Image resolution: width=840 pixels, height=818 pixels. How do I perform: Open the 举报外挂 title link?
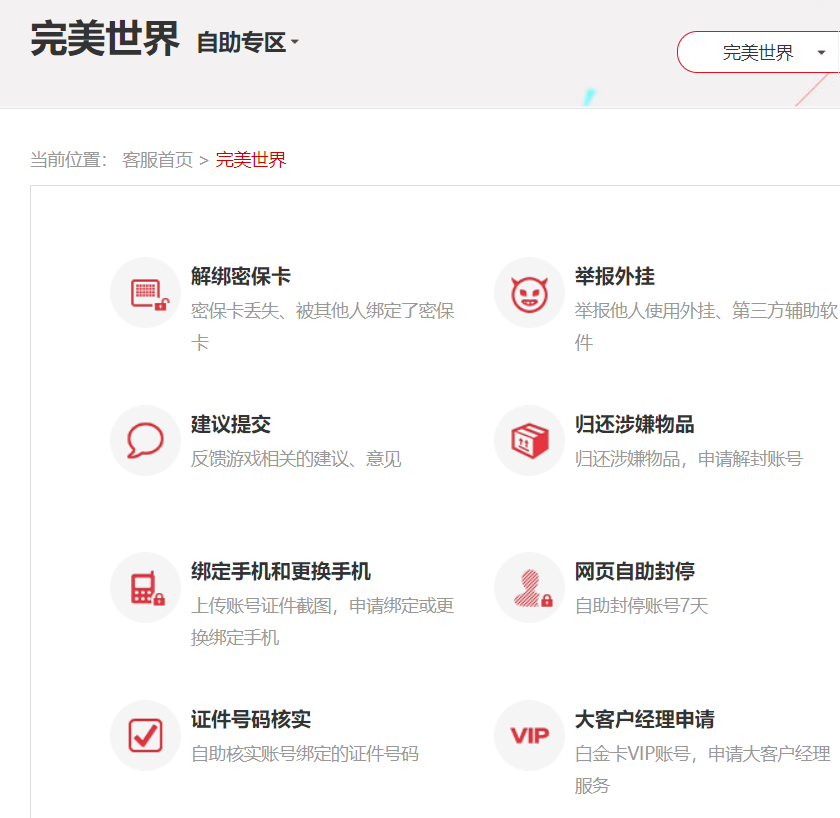pyautogui.click(x=614, y=276)
